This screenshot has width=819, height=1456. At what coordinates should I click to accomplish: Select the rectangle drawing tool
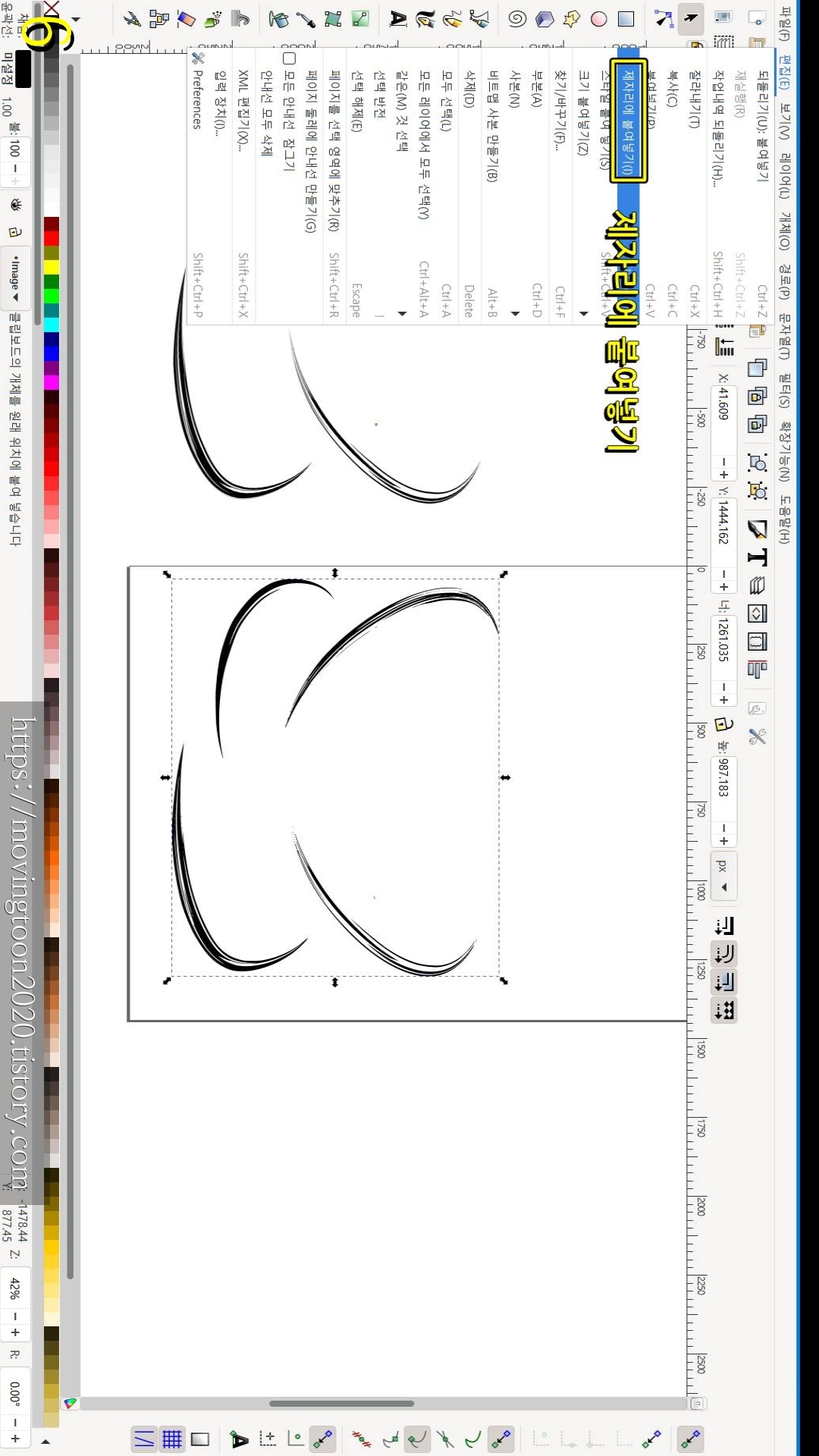coord(626,19)
